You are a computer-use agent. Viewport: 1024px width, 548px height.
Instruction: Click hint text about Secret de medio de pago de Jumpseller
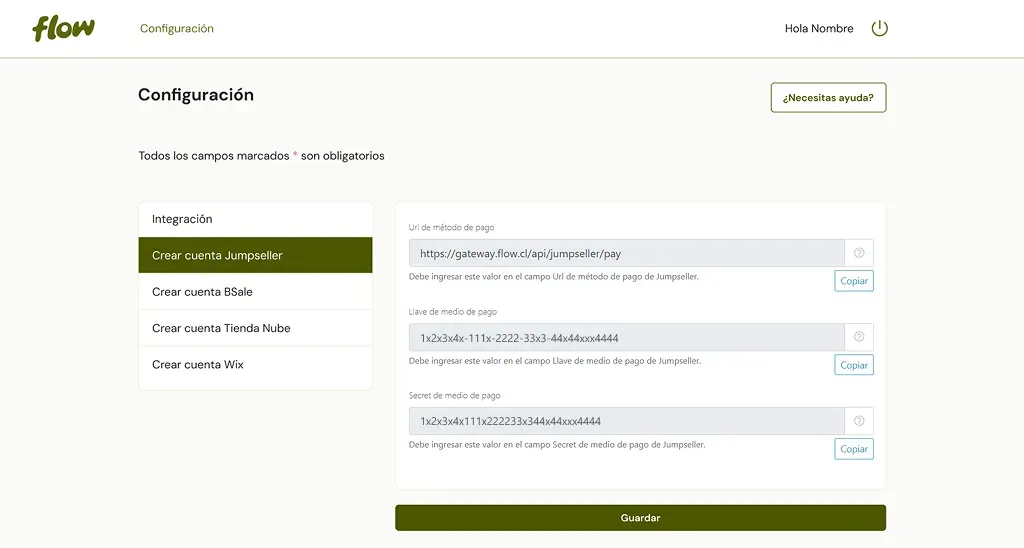pos(557,444)
